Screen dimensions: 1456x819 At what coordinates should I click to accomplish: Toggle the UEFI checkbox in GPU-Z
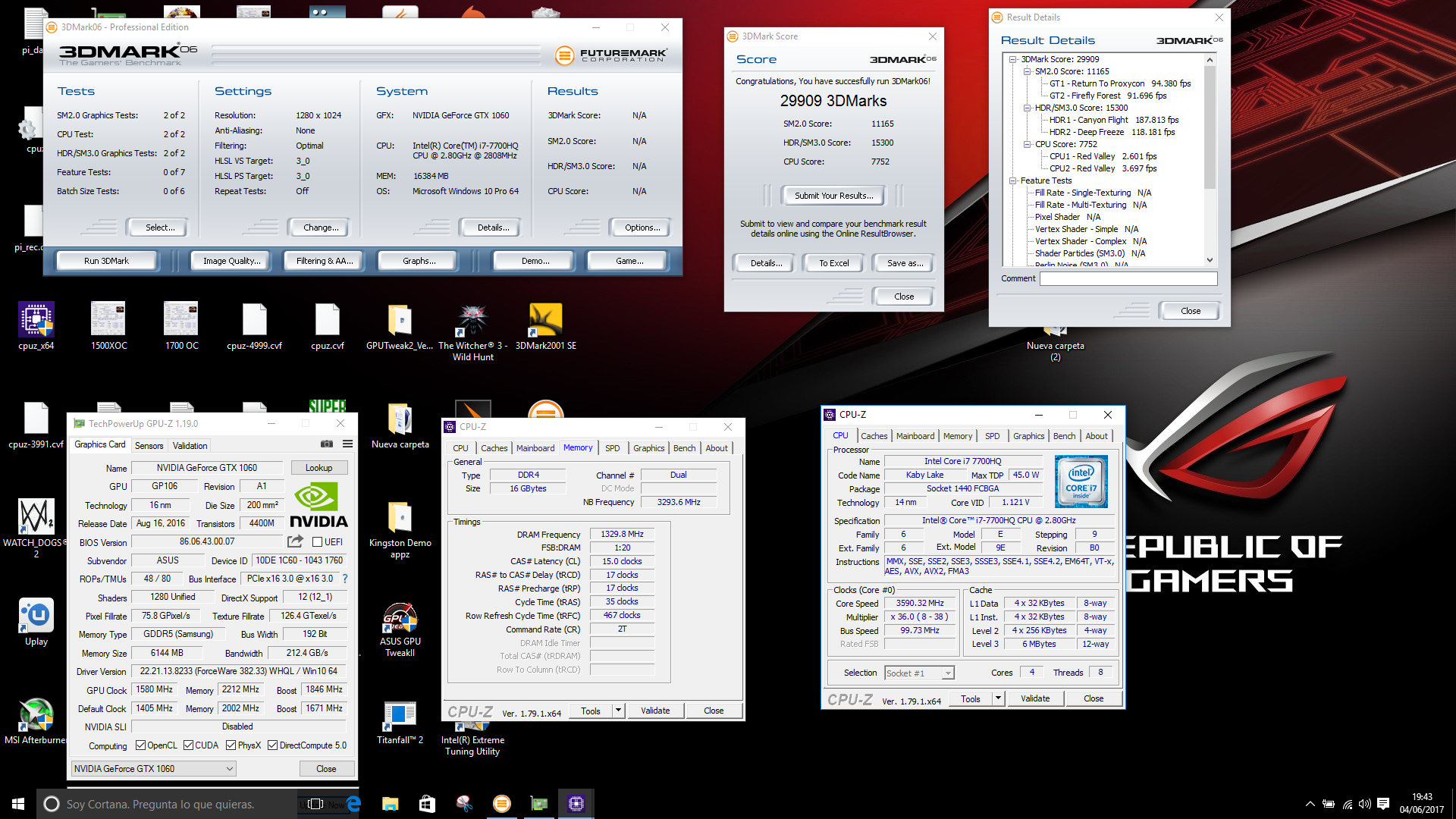coord(318,542)
